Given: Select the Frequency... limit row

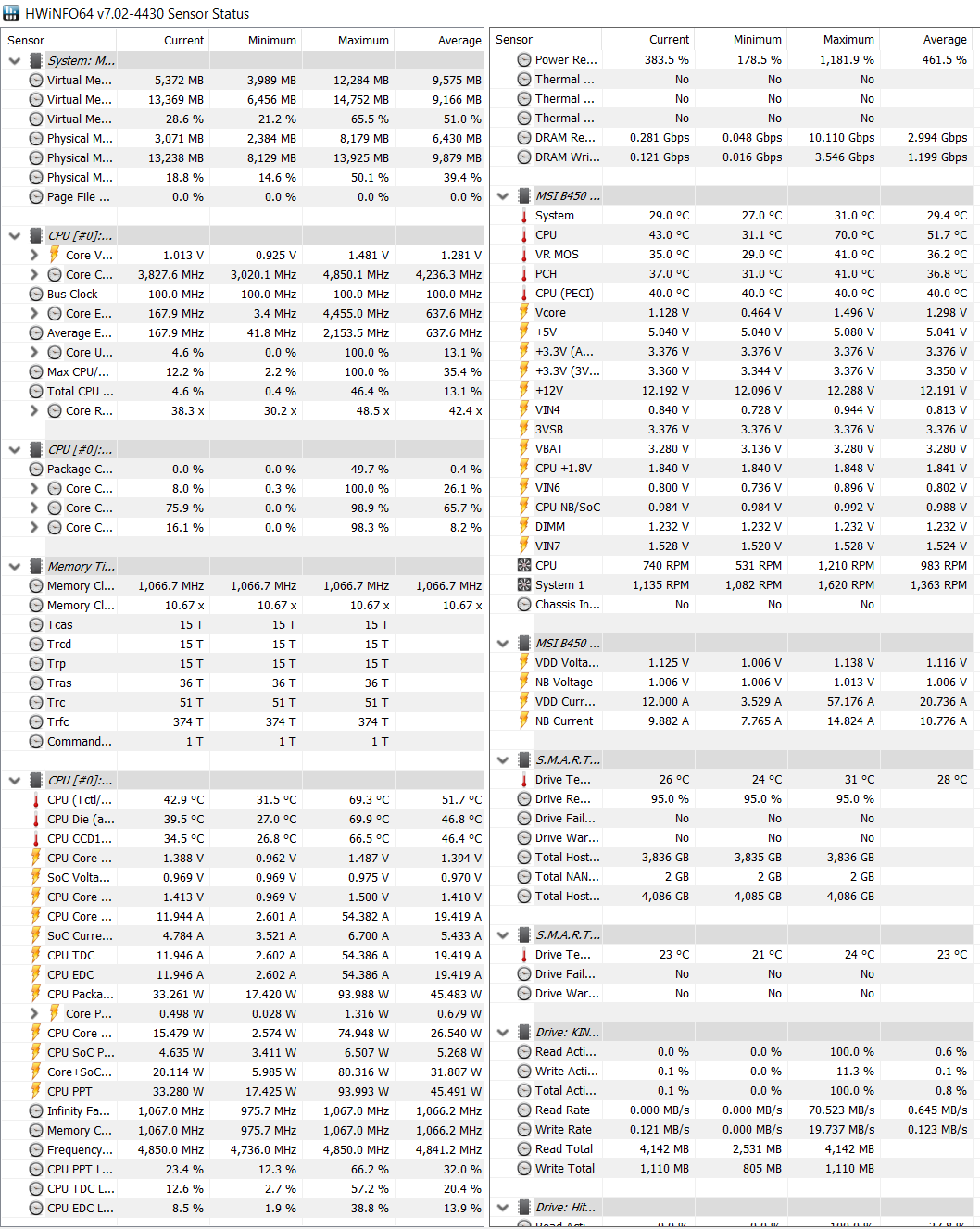Looking at the screenshot, I should (244, 1149).
